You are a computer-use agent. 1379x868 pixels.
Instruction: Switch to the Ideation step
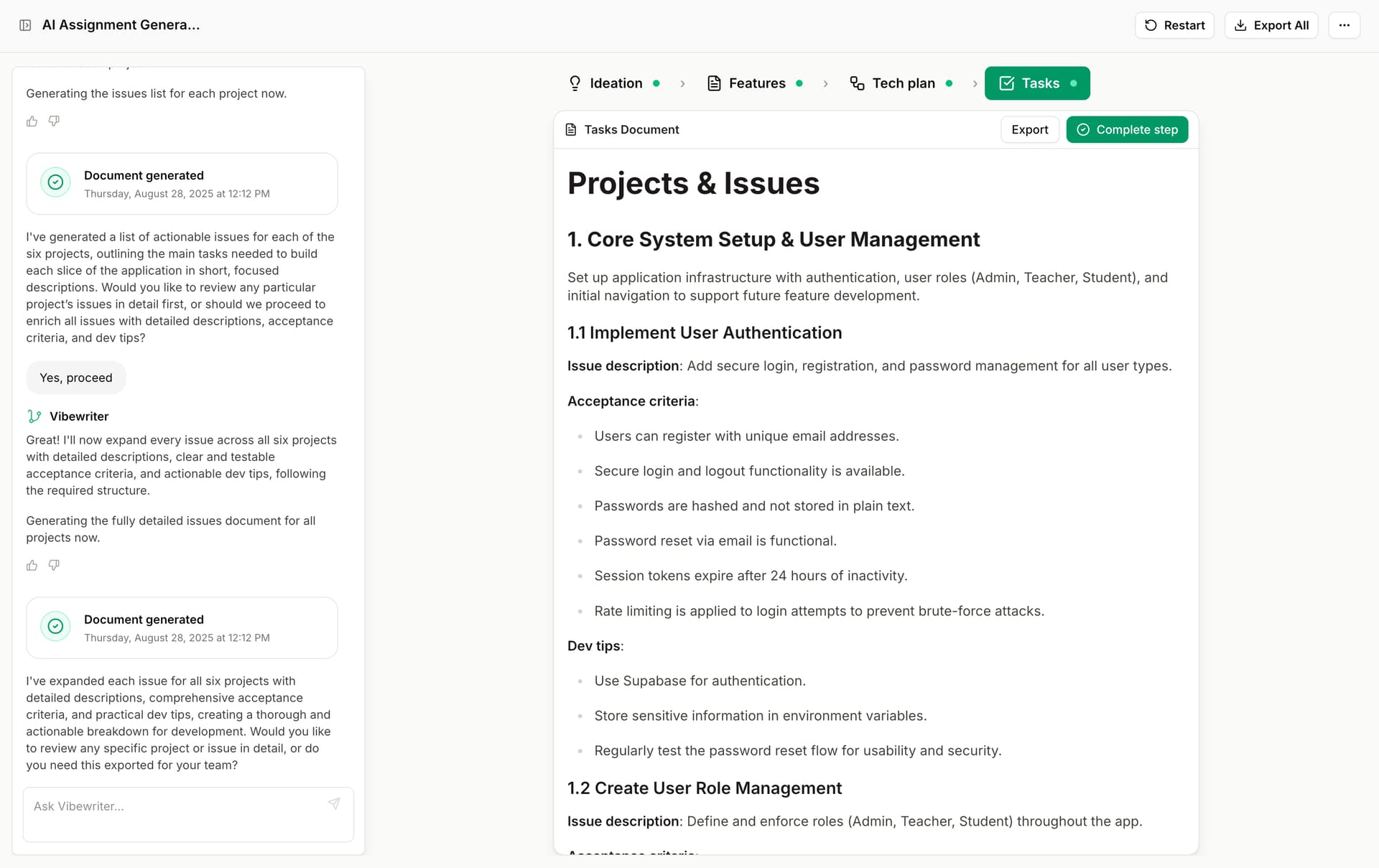click(614, 83)
